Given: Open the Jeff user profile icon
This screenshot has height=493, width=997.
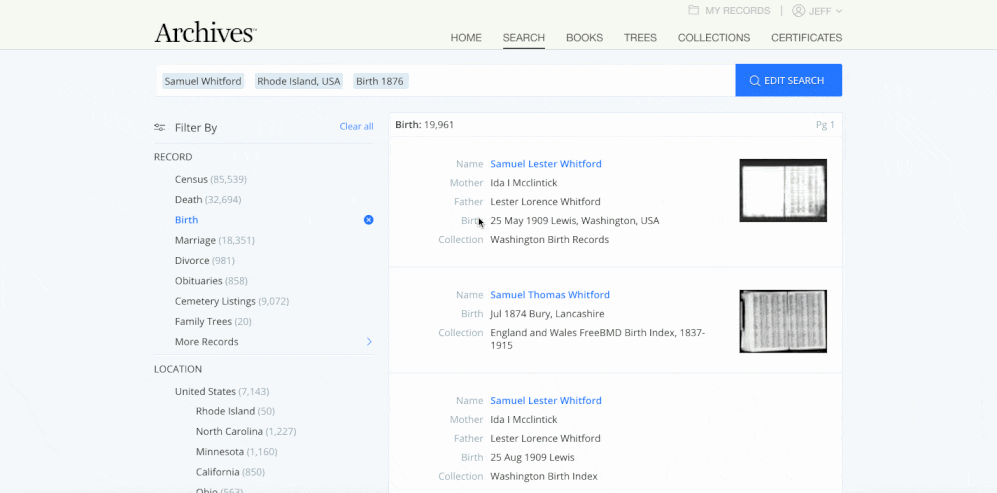Looking at the screenshot, I should pos(799,11).
